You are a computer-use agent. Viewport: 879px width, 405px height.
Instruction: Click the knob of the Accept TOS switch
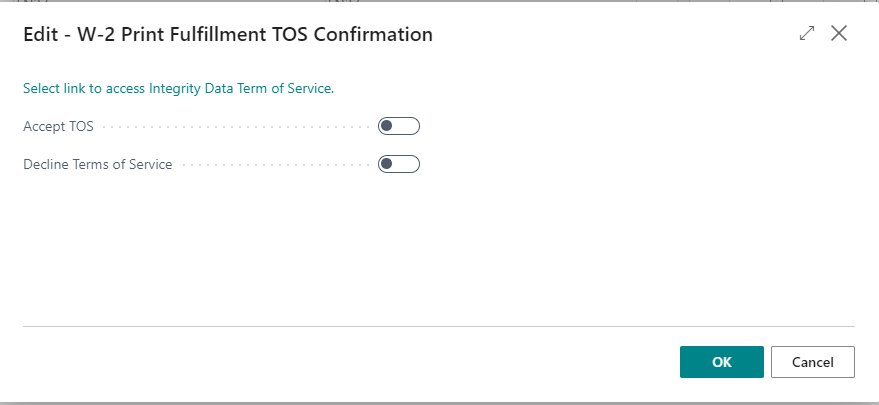pyautogui.click(x=386, y=126)
